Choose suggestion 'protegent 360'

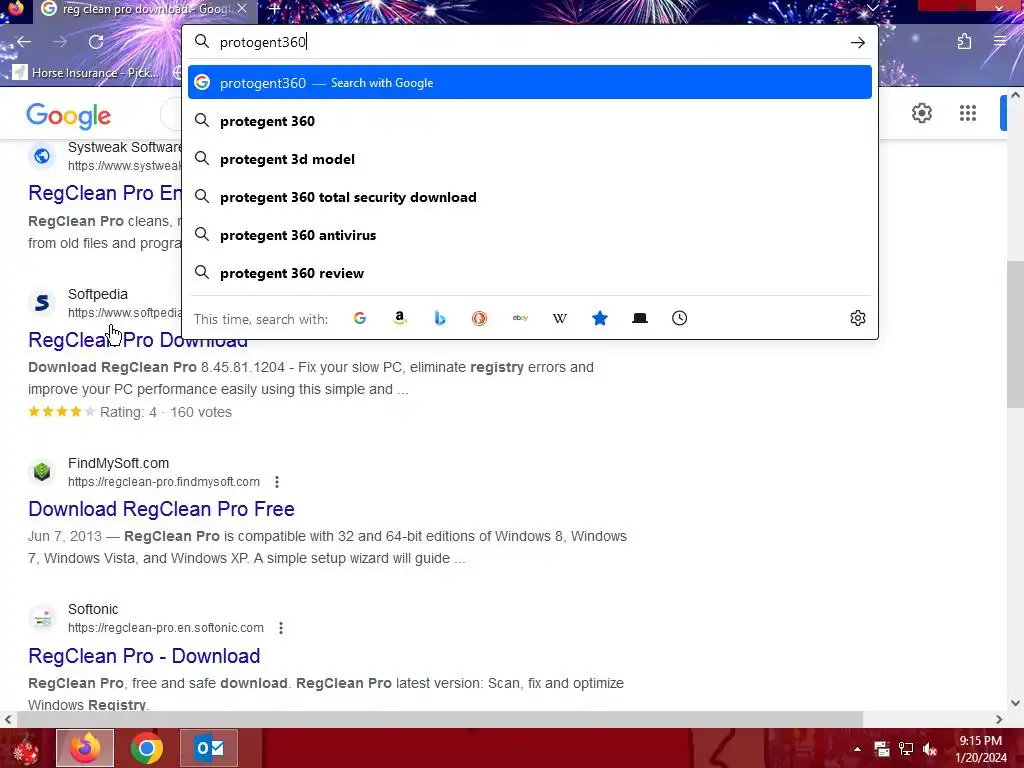click(x=530, y=121)
